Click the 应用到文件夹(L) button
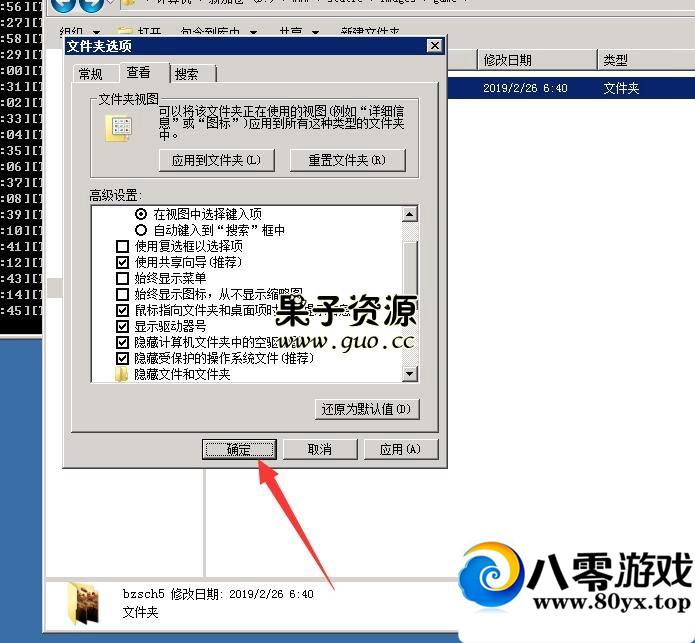Screen dimensions: 695x643 [217, 160]
